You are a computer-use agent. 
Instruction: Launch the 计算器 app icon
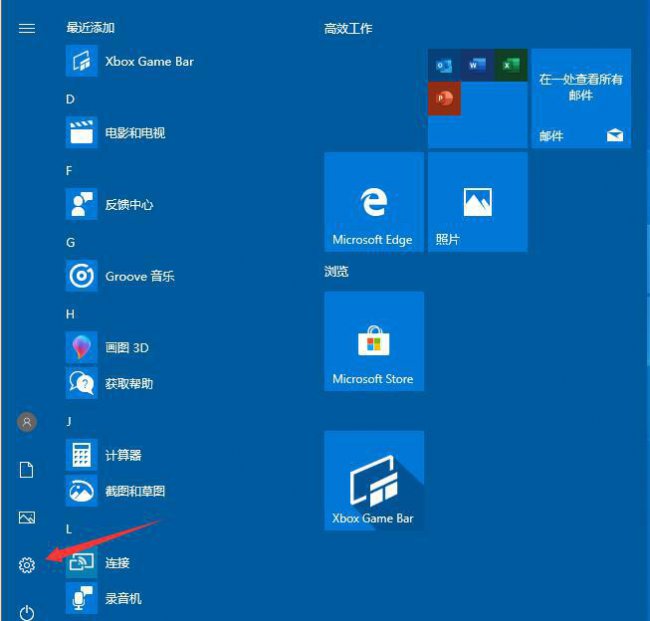[82, 455]
